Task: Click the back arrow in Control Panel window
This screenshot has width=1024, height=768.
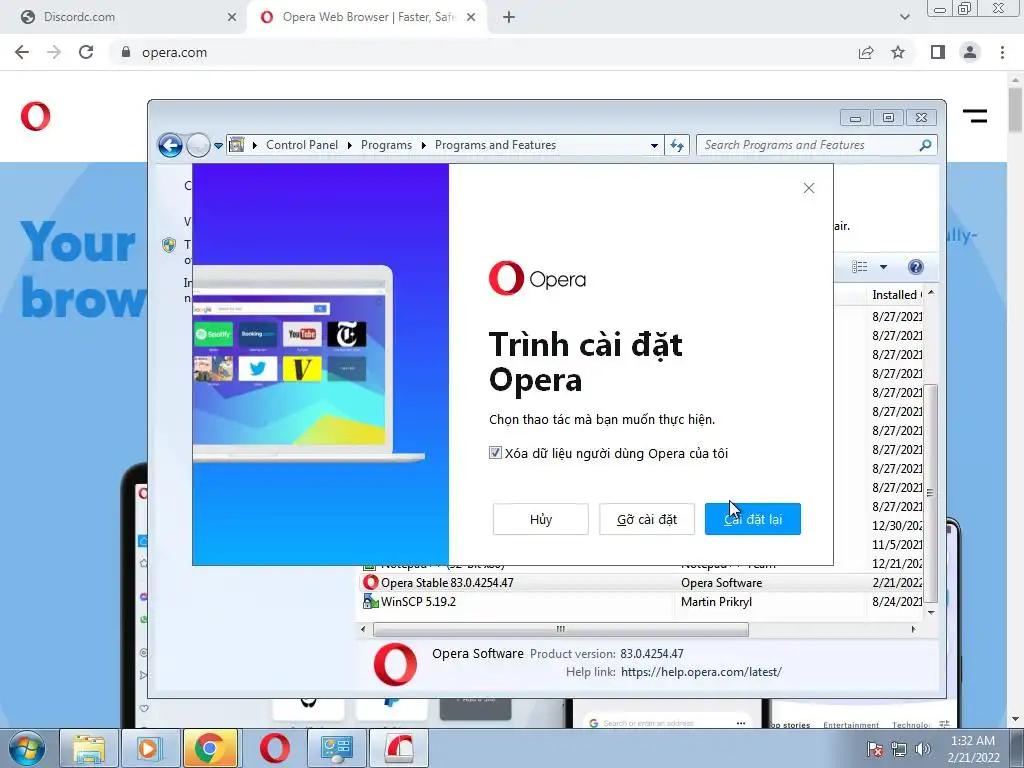Action: pos(170,145)
